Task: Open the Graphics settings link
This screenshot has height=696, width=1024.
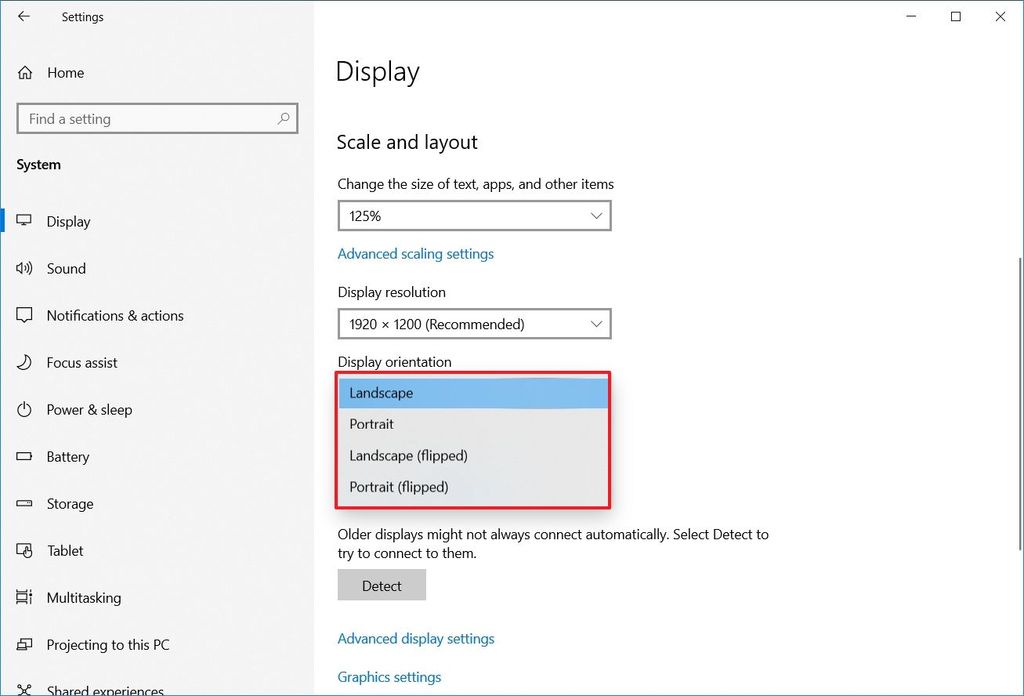Action: [389, 676]
